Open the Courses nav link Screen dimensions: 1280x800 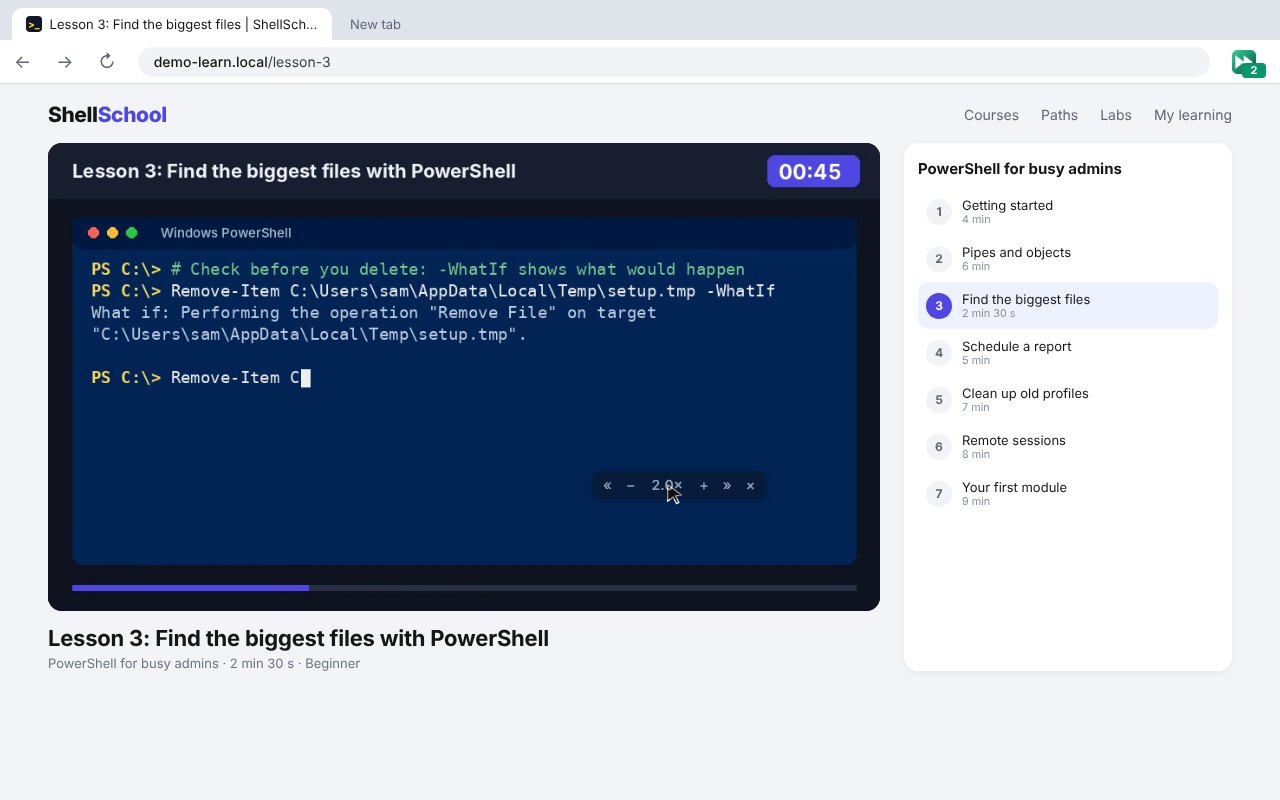tap(991, 115)
